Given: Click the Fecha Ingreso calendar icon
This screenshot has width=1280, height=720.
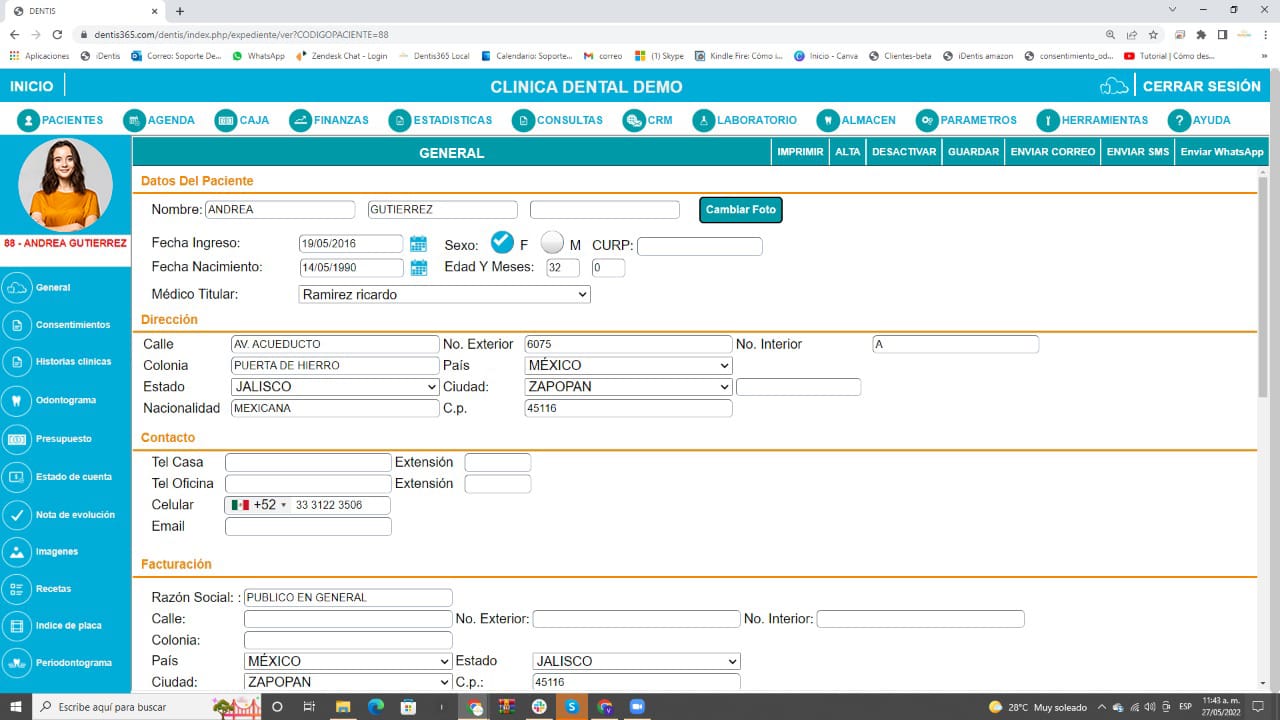Looking at the screenshot, I should 419,244.
